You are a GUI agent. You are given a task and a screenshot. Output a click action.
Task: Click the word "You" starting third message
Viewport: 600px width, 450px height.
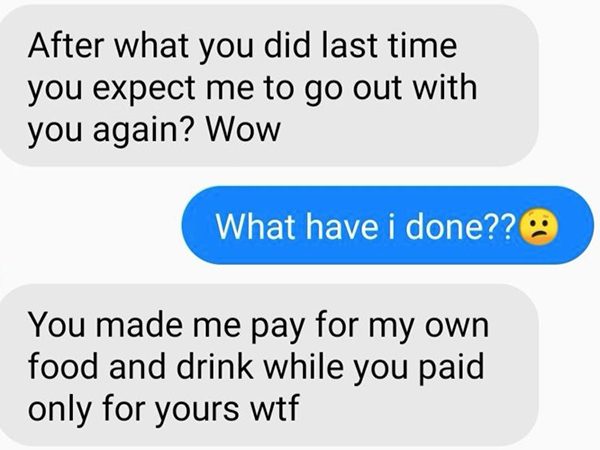57,324
